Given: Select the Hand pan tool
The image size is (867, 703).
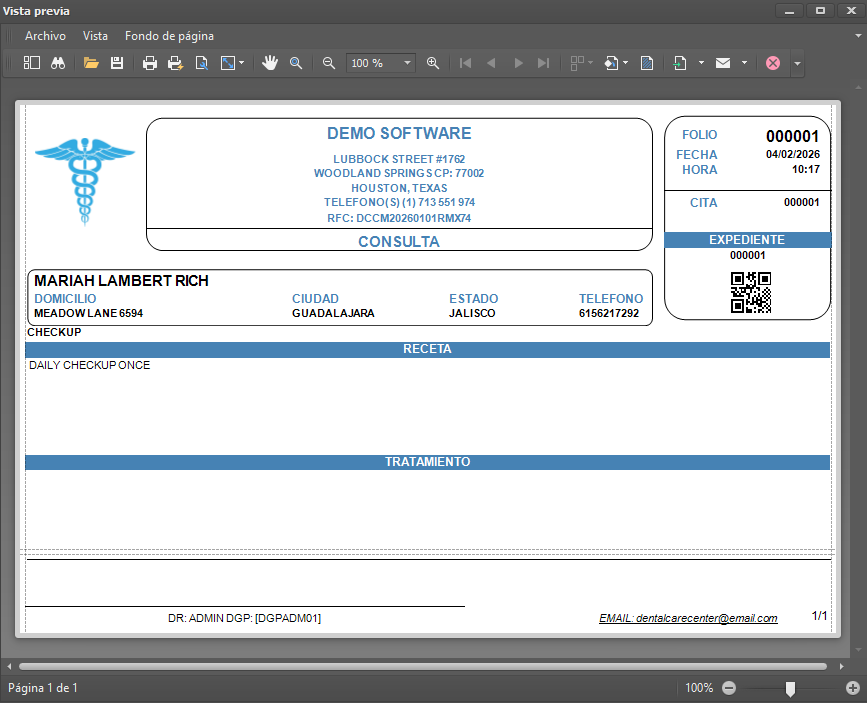Looking at the screenshot, I should click(x=270, y=63).
